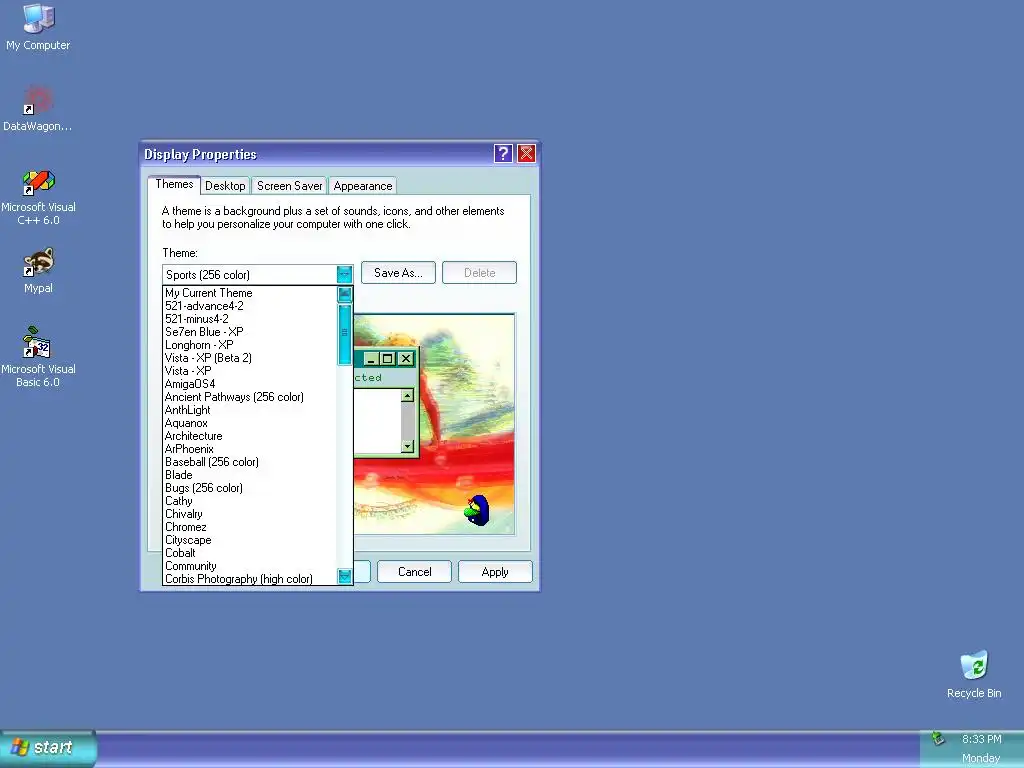Choose the AmigaOS4 theme
The height and width of the screenshot is (768, 1024).
tap(249, 384)
